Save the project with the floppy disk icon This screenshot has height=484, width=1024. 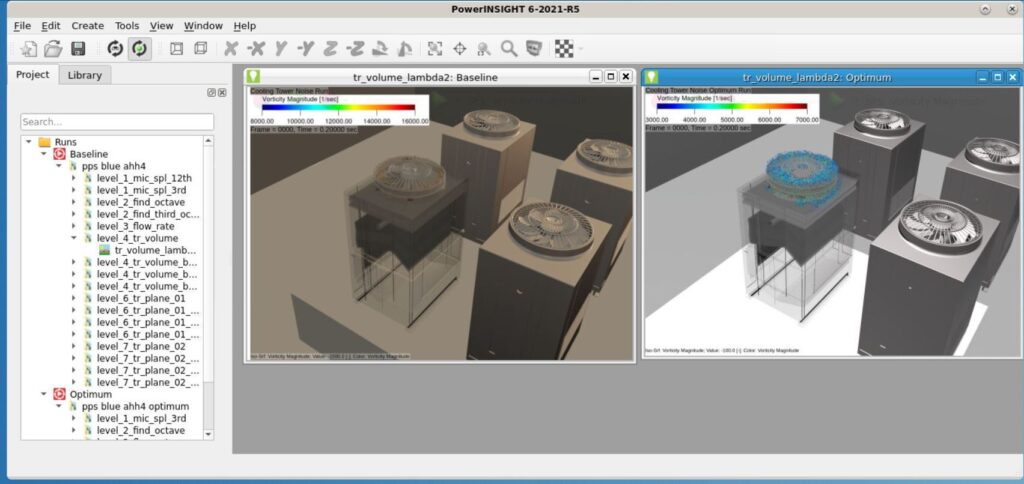78,48
